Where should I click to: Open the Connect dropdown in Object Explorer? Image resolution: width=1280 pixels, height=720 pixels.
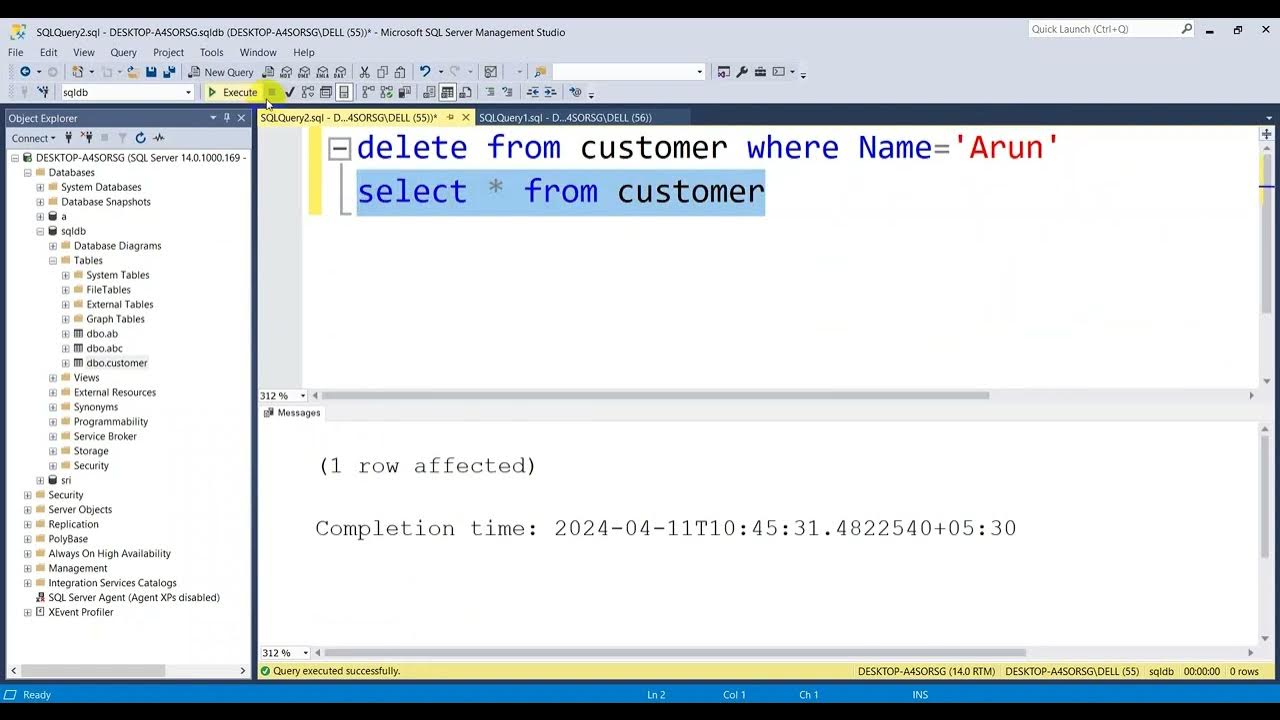(x=34, y=138)
